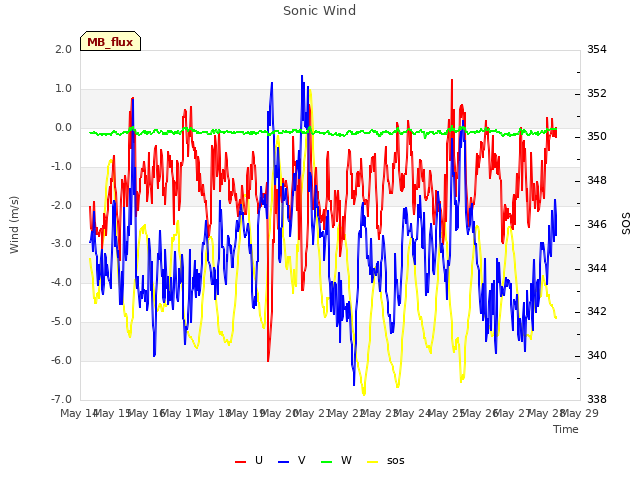
Task: Click the 348 right axis tick label
Action: [597, 180]
